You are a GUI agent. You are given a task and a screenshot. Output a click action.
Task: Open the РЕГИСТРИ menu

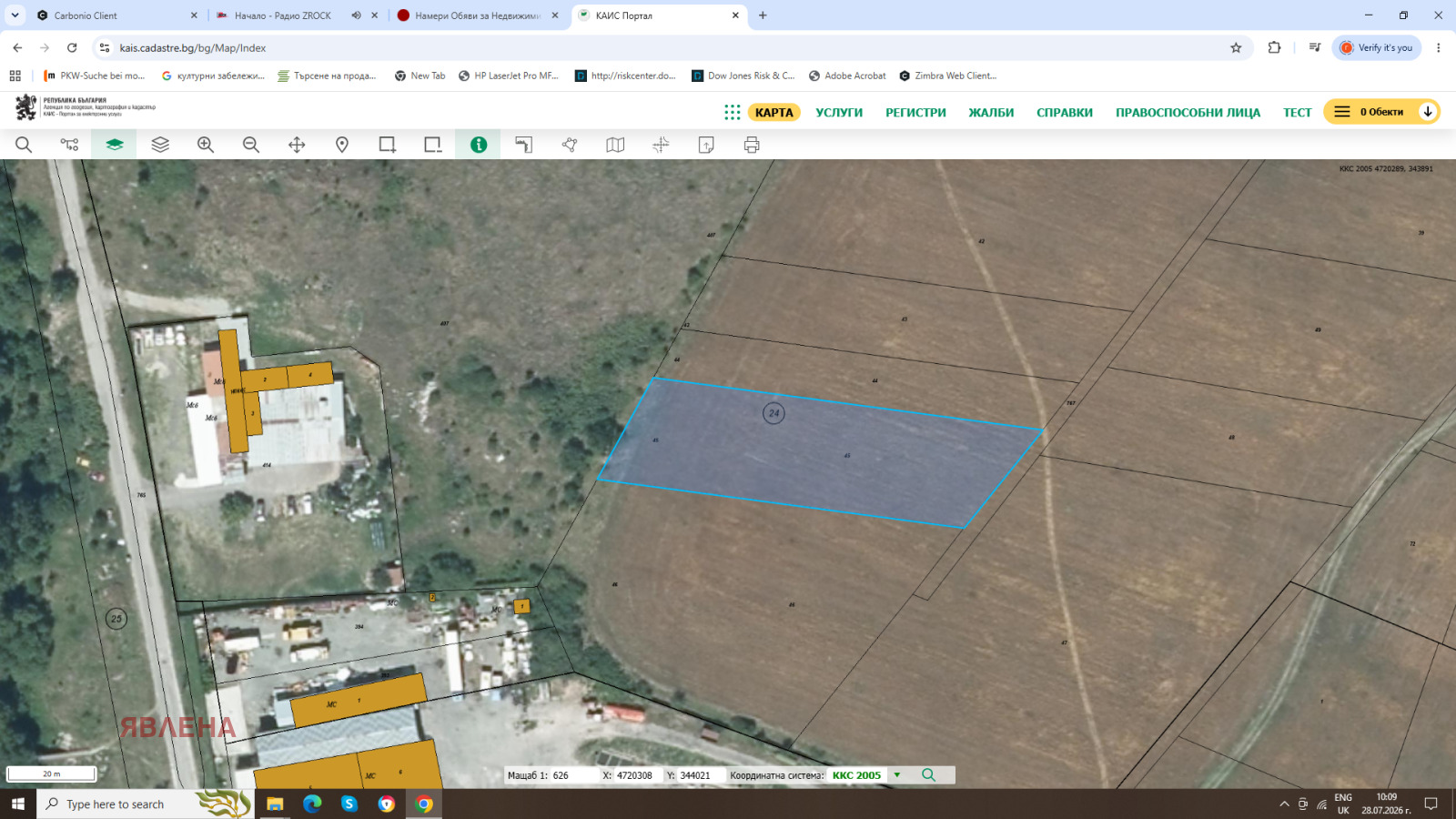(x=915, y=113)
